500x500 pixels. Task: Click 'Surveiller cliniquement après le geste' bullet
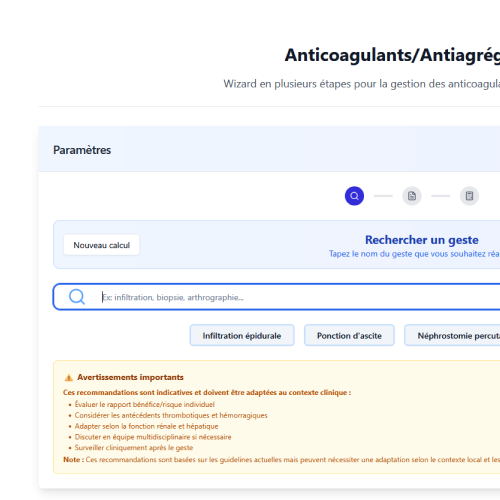(134, 448)
